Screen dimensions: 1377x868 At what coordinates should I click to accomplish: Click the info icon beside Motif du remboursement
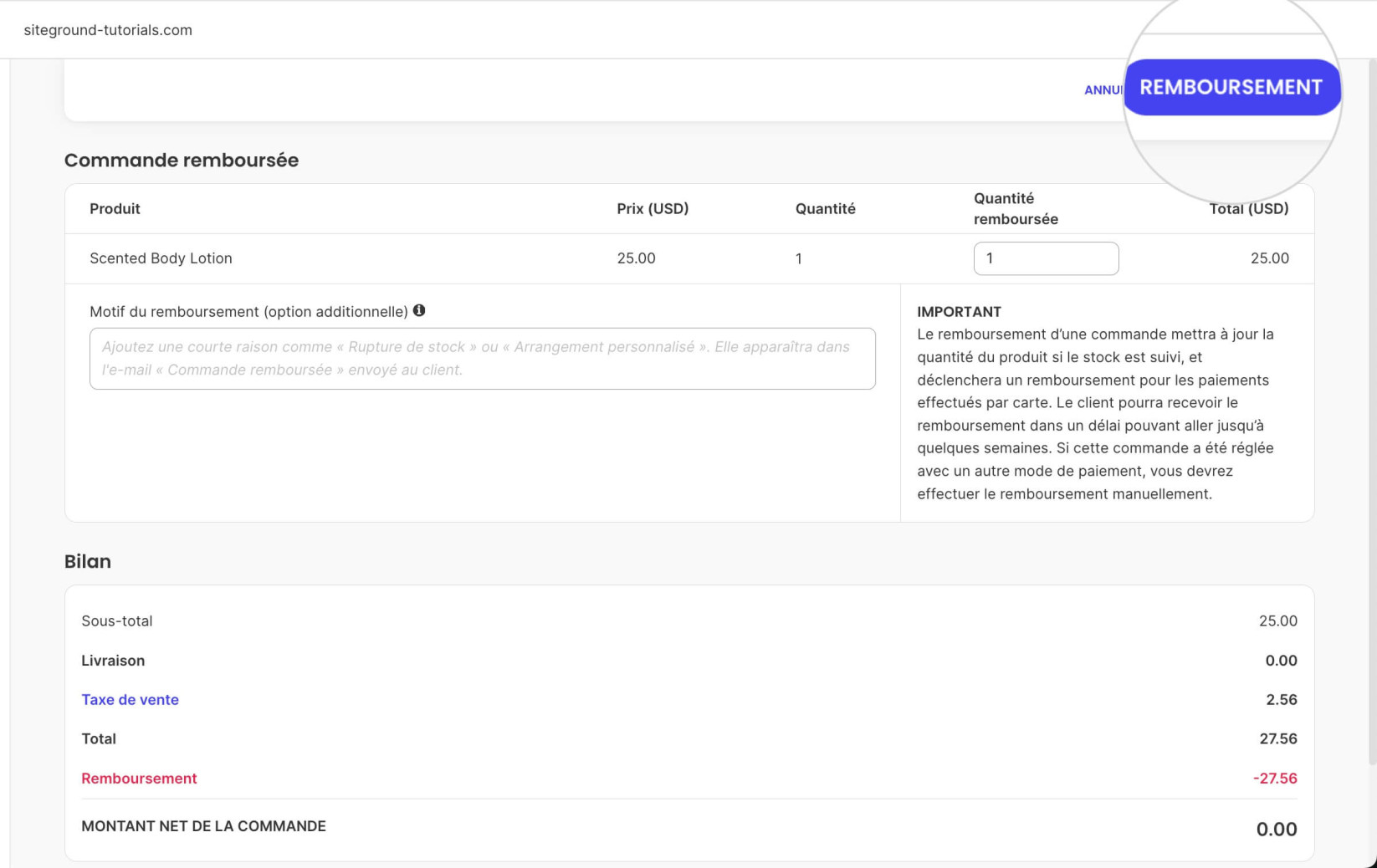pos(419,310)
